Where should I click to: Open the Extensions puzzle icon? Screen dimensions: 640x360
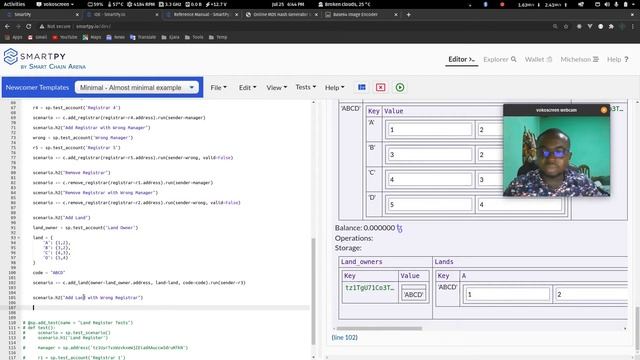coord(611,26)
